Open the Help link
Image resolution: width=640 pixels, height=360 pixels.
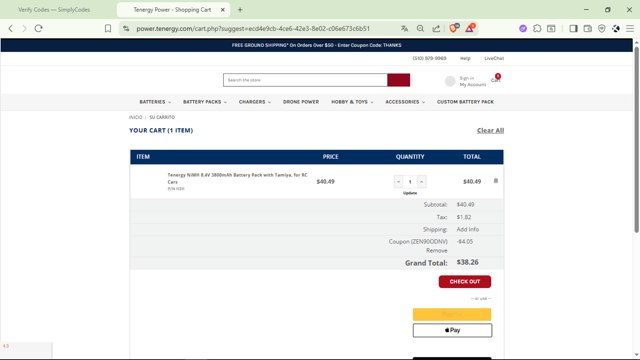tap(465, 58)
